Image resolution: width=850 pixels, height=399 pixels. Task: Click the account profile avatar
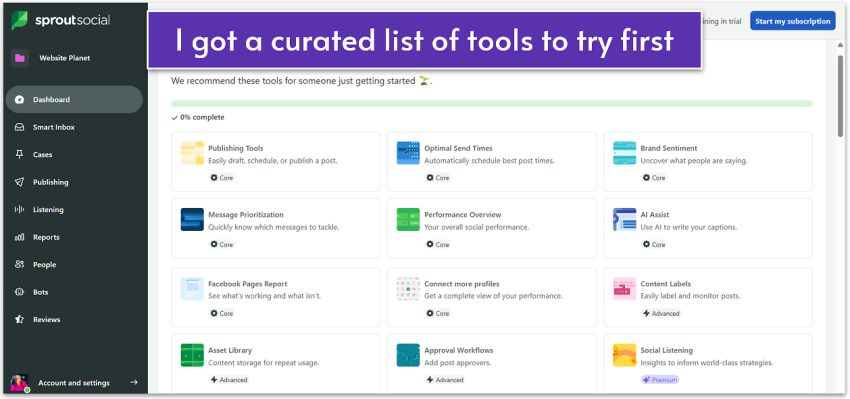pos(20,383)
